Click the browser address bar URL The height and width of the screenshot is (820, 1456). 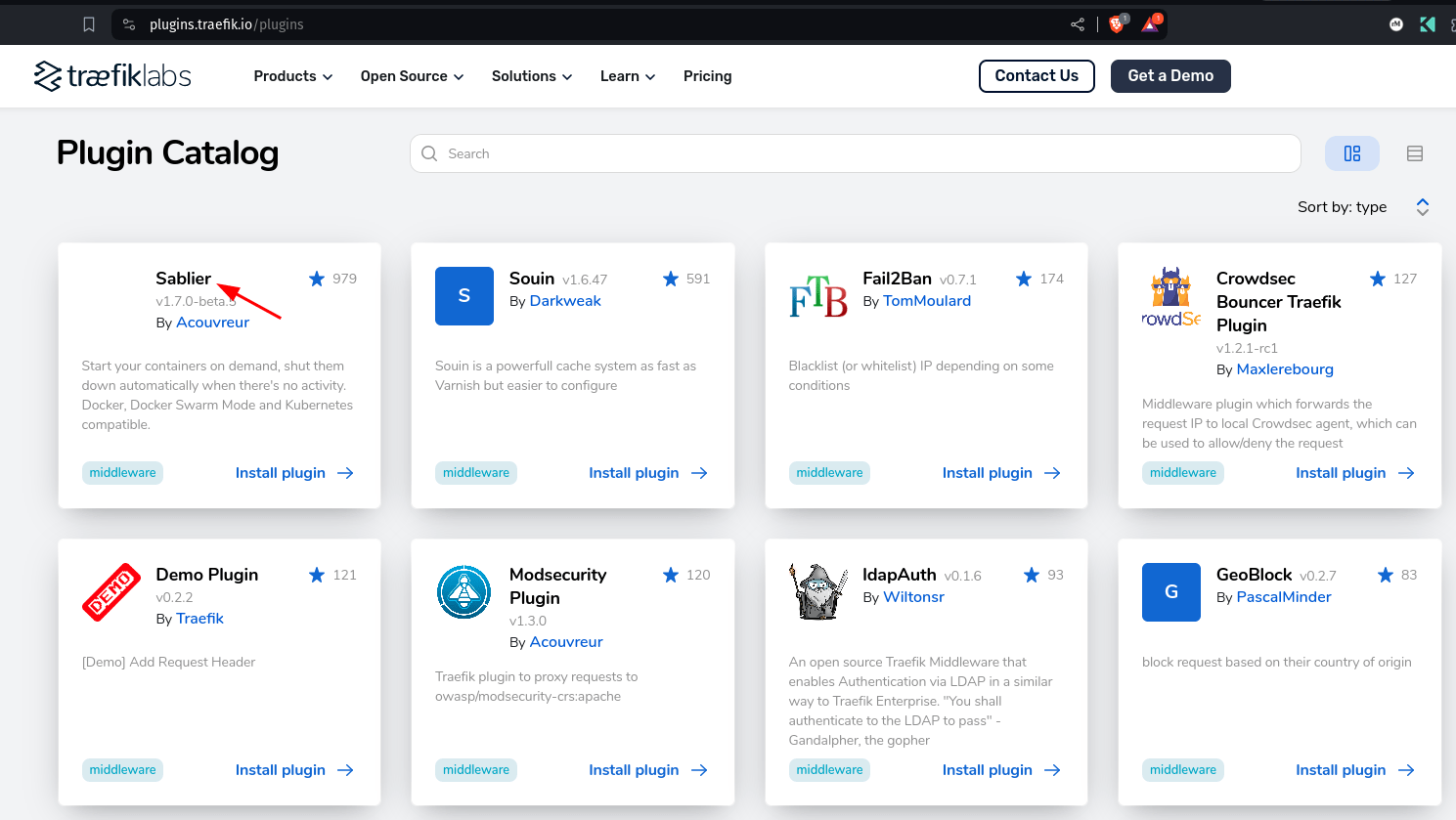(x=227, y=24)
